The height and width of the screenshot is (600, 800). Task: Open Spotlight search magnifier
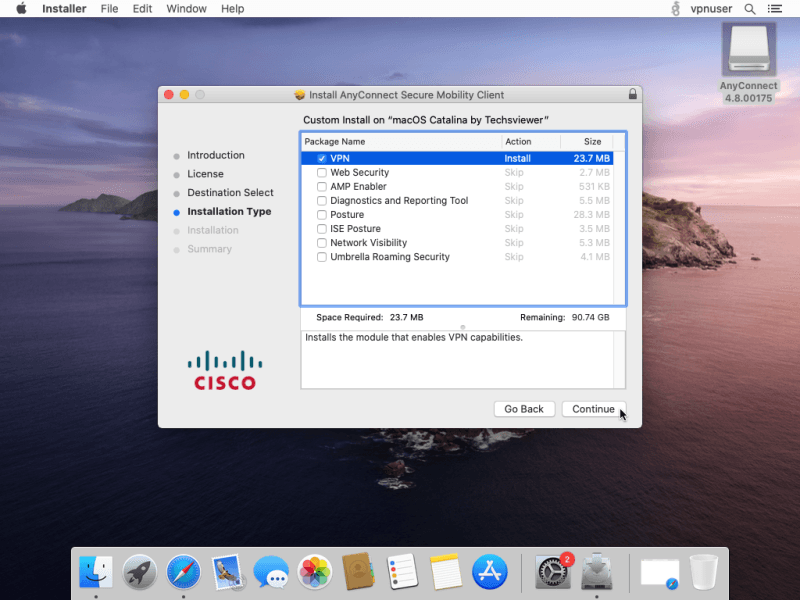pyautogui.click(x=749, y=9)
